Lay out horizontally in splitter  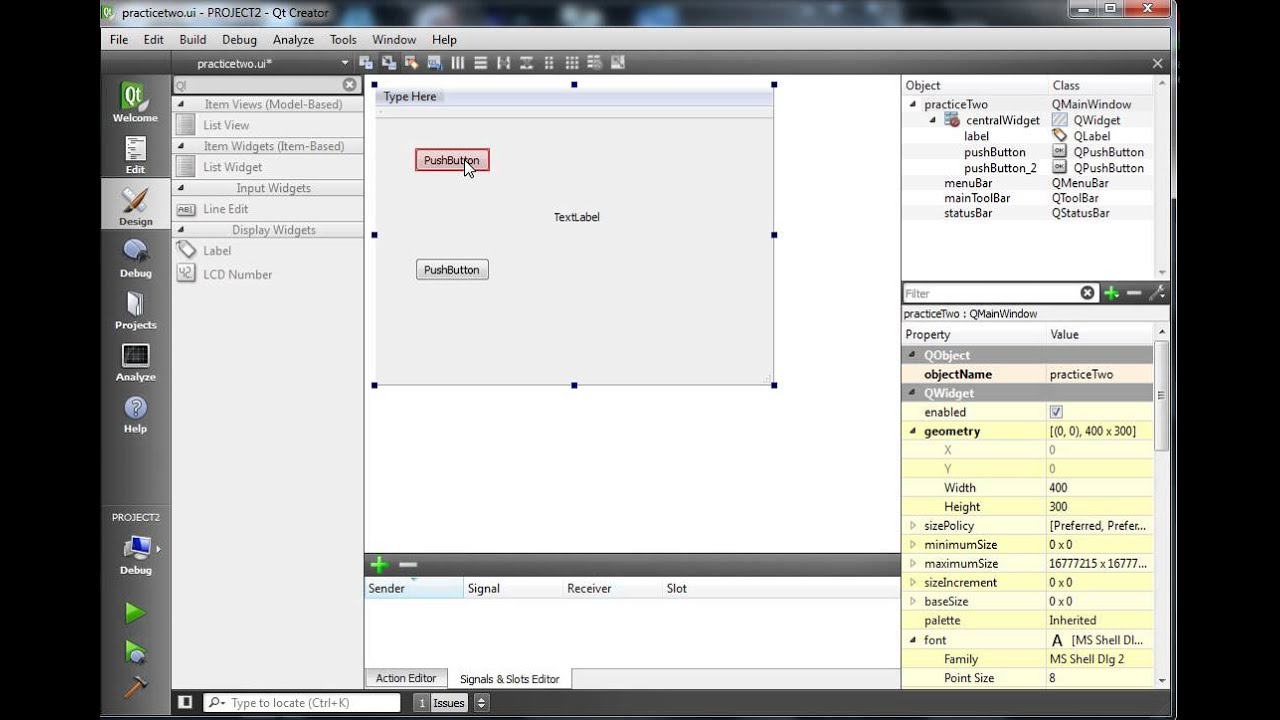pos(504,63)
